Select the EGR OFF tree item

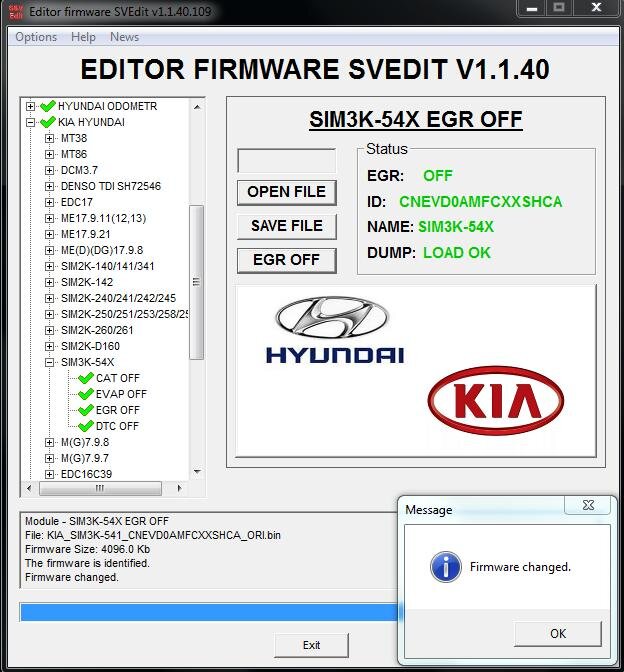(x=118, y=410)
